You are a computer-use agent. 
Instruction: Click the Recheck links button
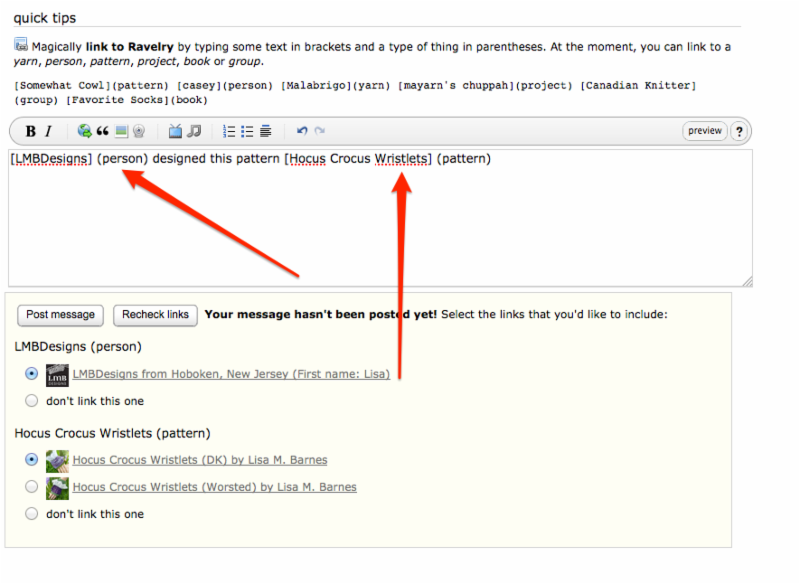(155, 314)
